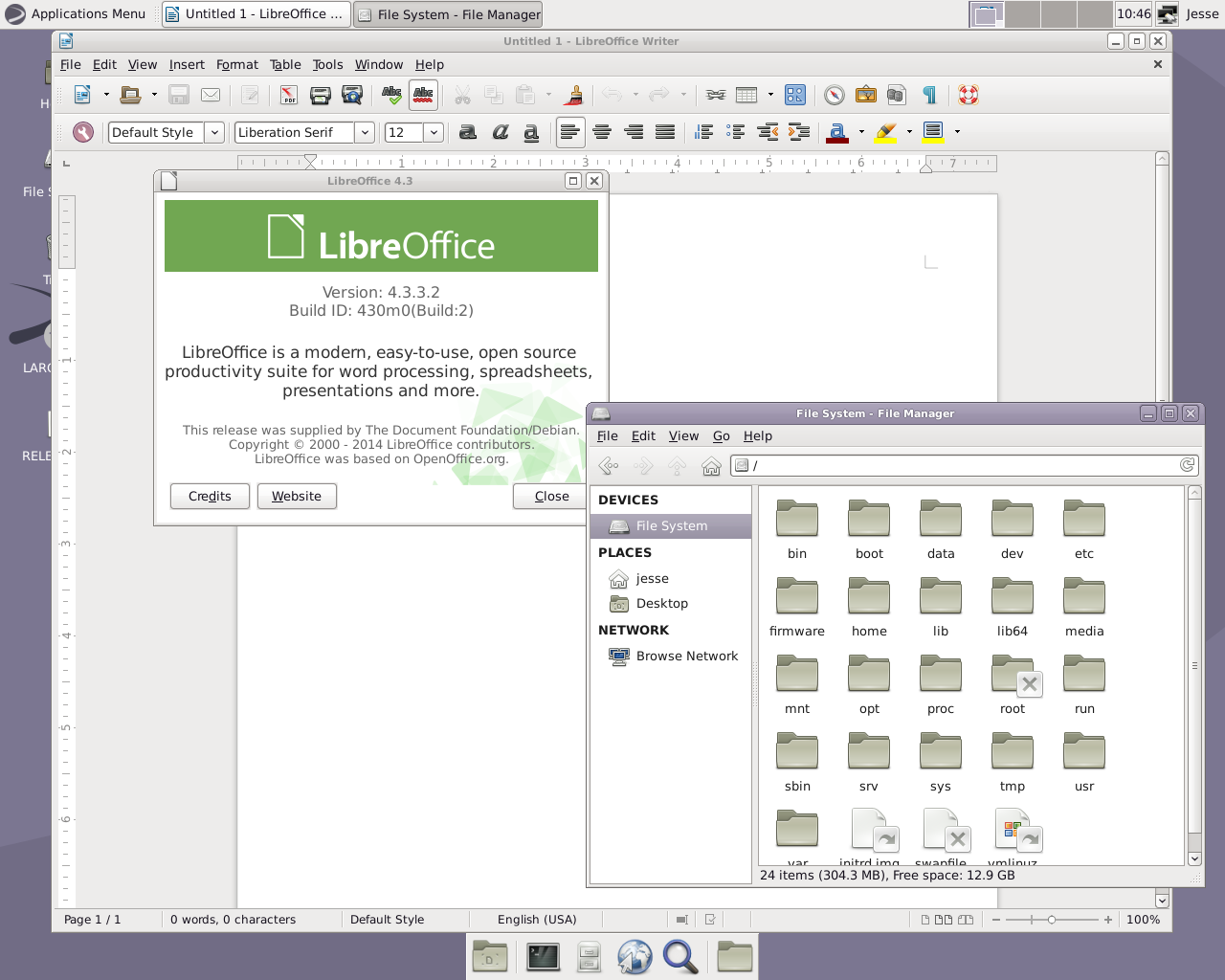Screen dimensions: 1225x980
Task: Open the View menu in File Manager
Action: click(683, 435)
